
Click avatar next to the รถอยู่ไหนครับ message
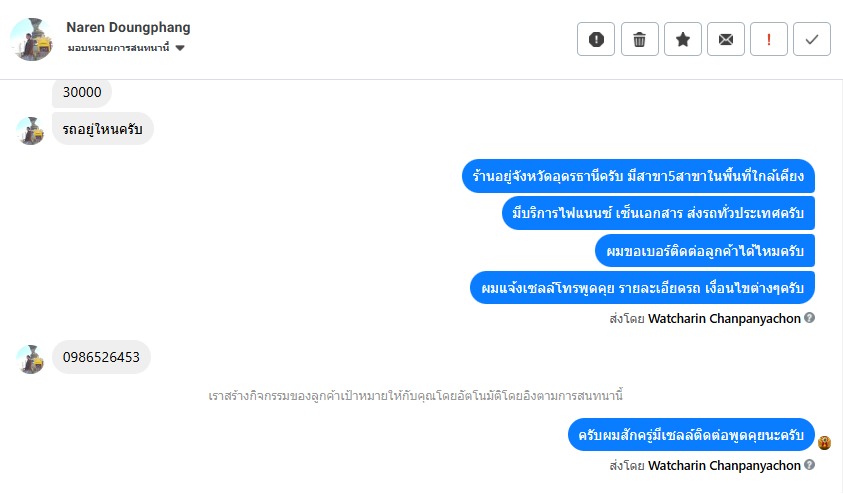31,129
